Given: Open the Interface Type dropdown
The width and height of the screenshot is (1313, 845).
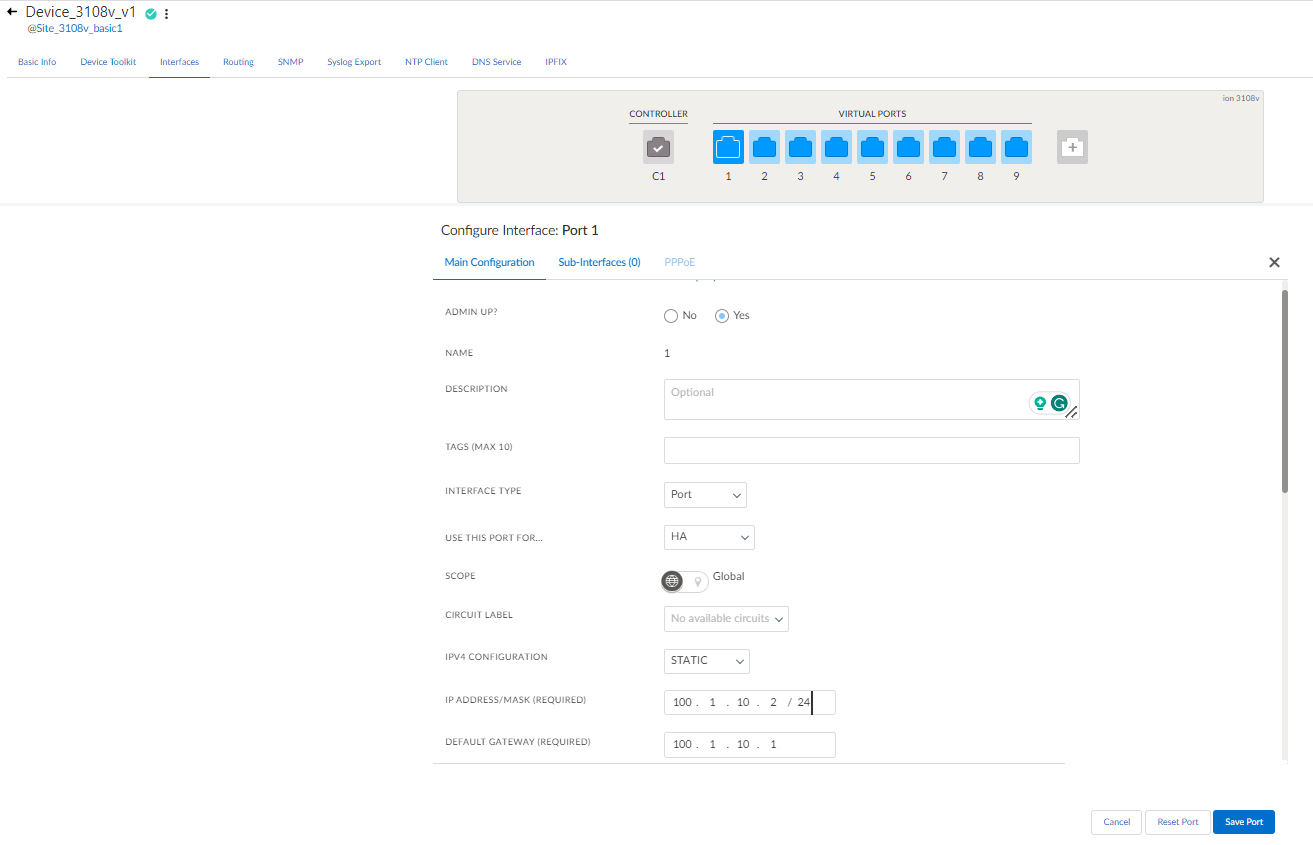Looking at the screenshot, I should (x=705, y=495).
